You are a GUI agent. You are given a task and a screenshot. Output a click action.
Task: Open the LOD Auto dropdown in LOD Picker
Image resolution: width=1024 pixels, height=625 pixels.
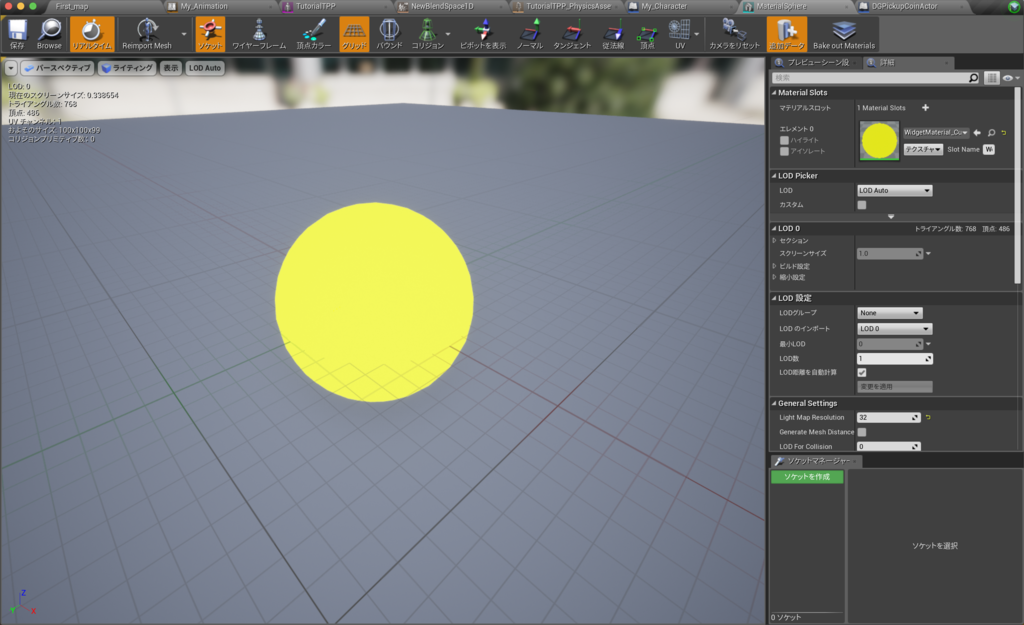[894, 190]
